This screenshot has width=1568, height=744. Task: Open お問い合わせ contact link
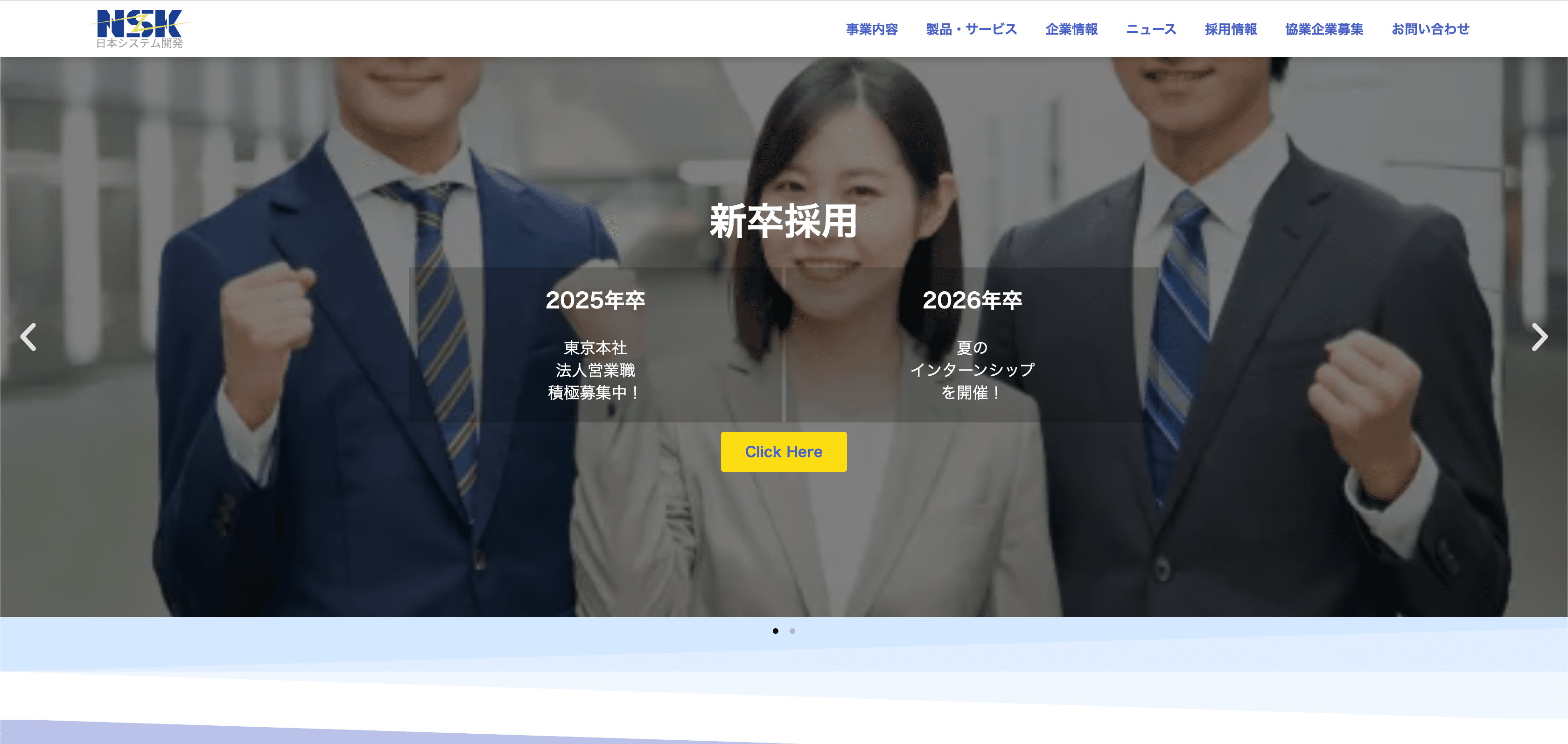1430,29
